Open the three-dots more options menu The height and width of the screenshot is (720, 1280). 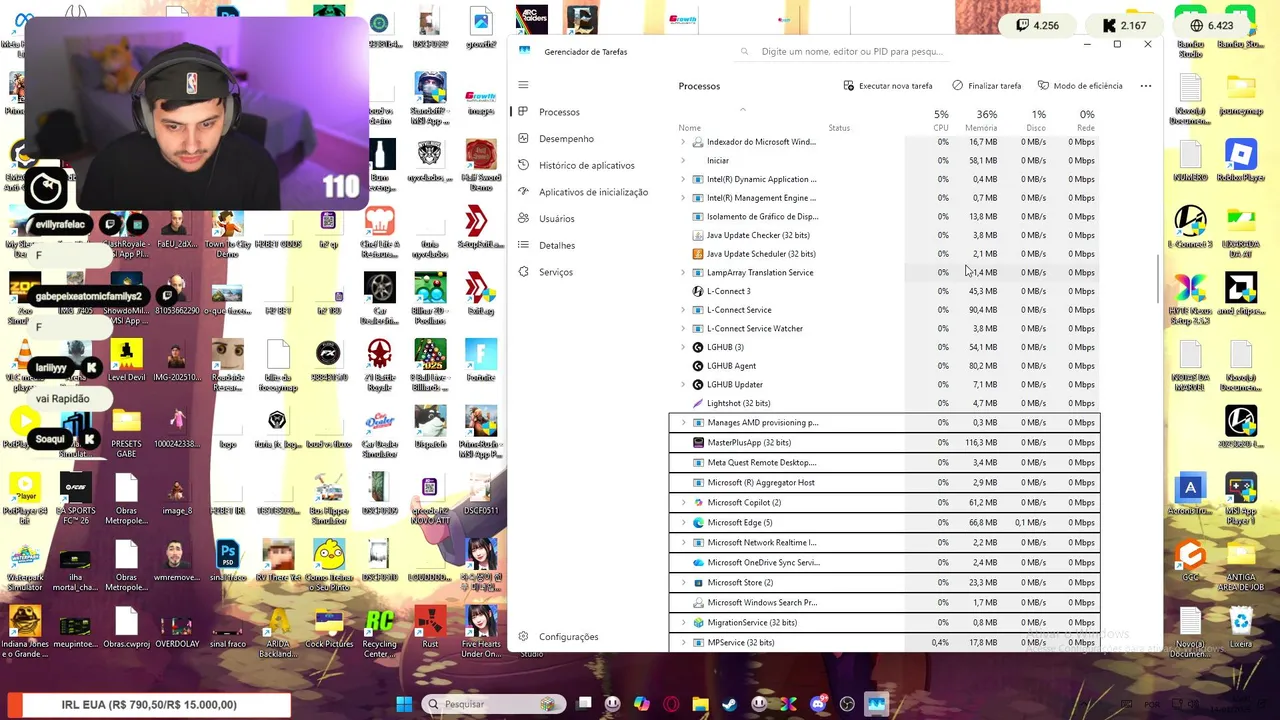point(1146,86)
